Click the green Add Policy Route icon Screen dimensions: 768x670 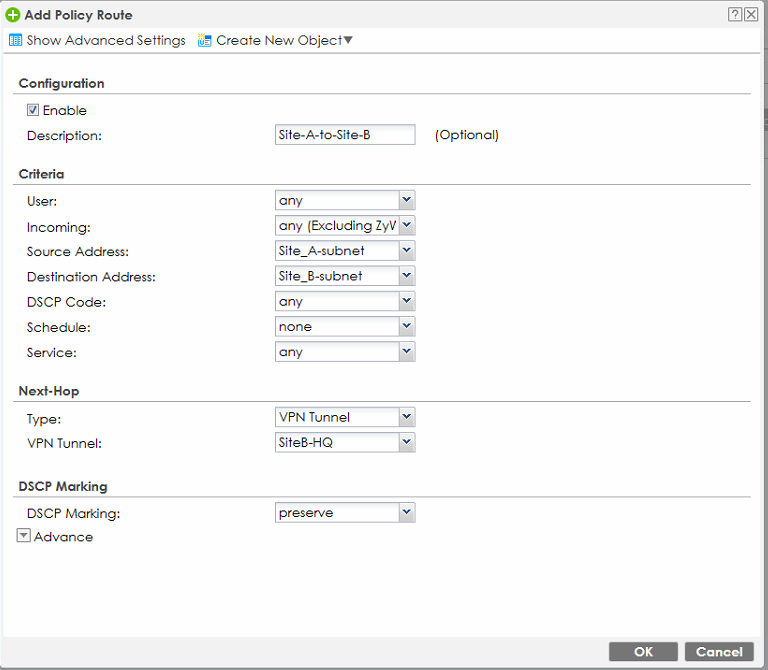coord(13,15)
